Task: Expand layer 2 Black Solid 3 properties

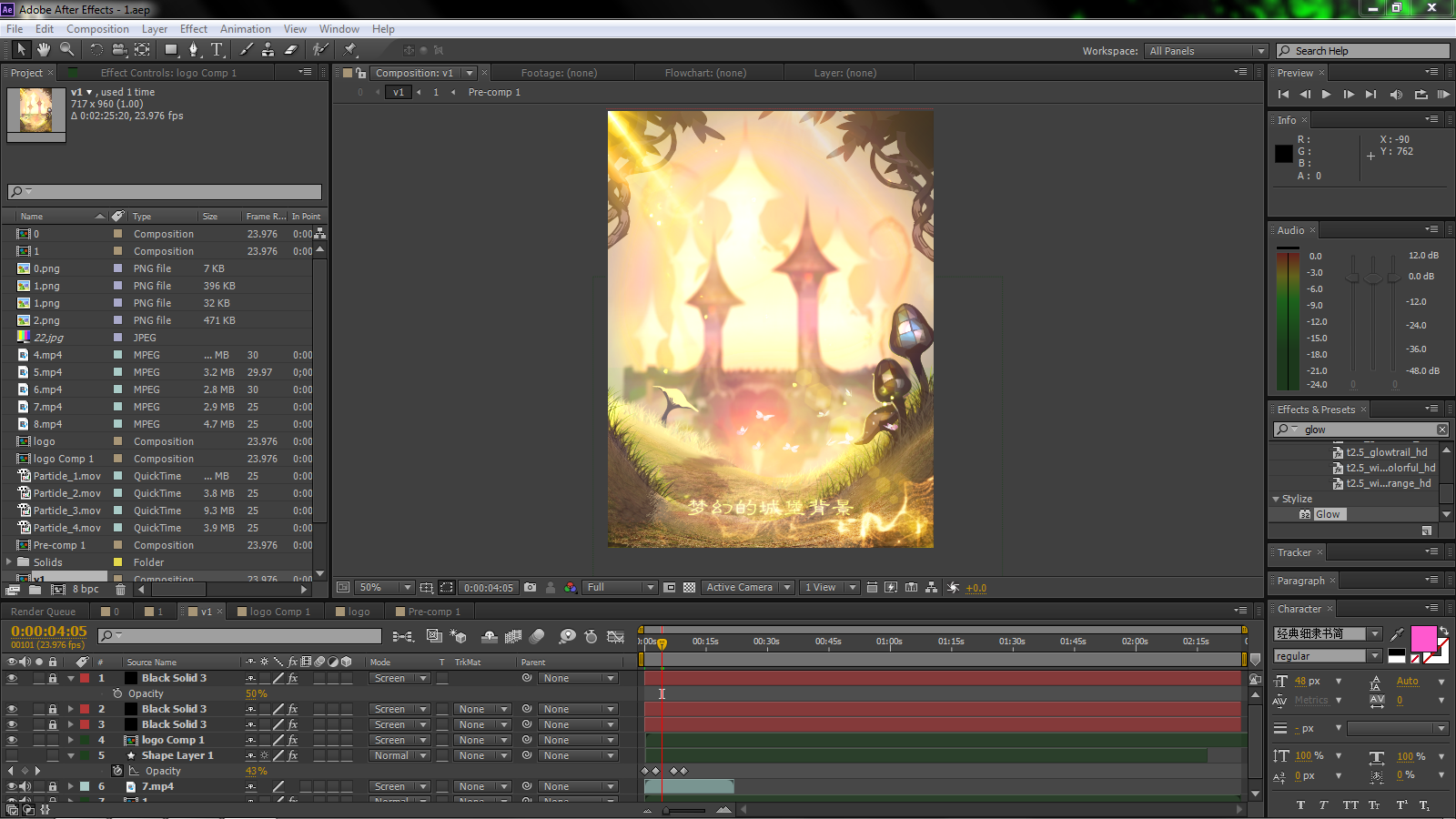Action: coord(71,710)
